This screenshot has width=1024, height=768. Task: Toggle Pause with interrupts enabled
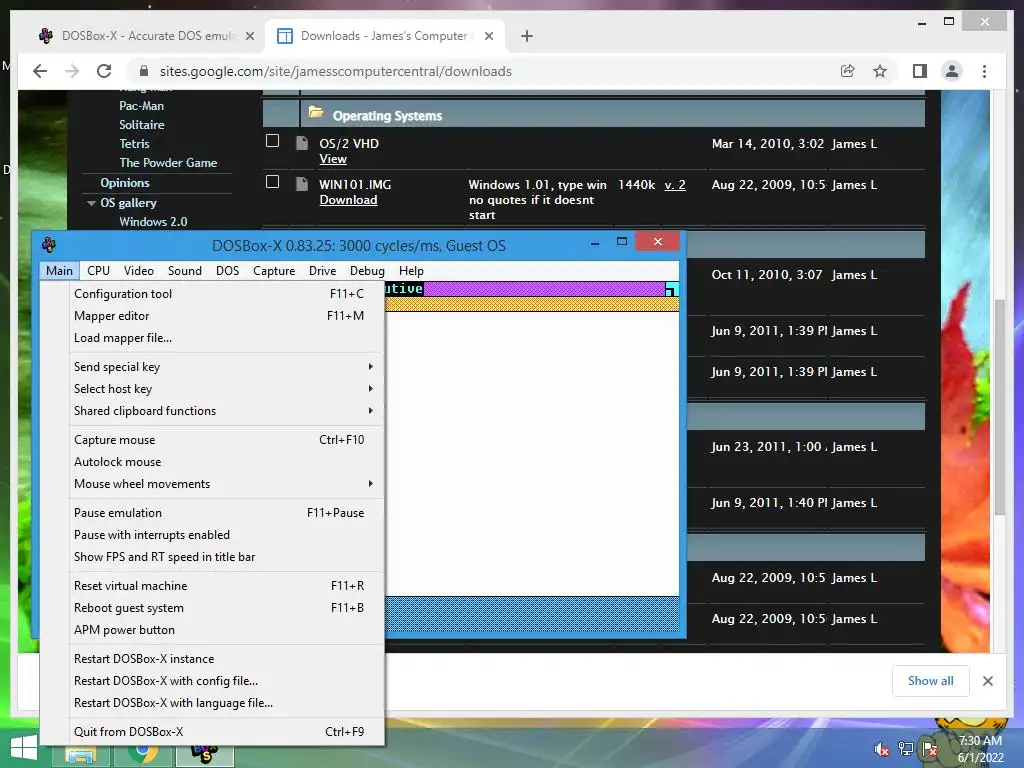(227, 535)
